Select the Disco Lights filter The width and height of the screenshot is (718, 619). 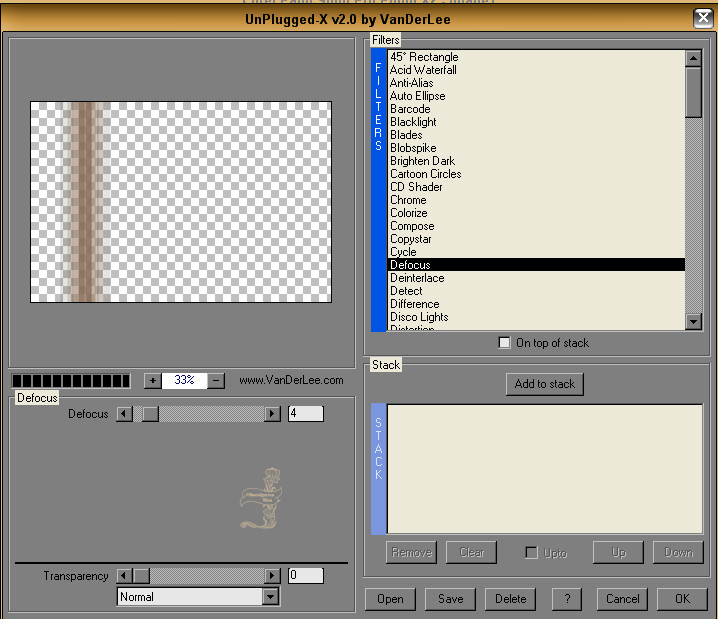point(536,317)
